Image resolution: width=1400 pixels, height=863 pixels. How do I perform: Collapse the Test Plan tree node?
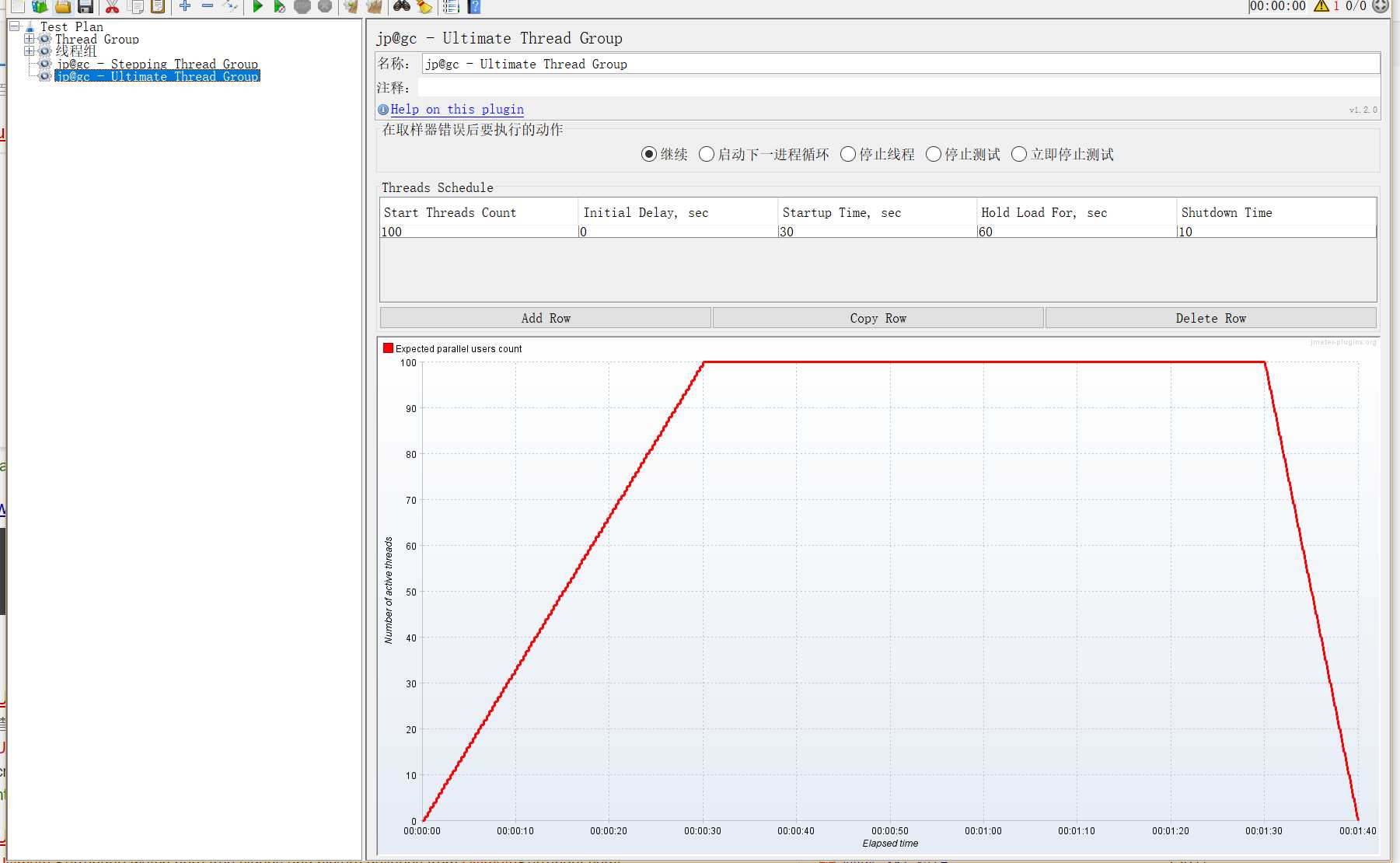[x=14, y=26]
